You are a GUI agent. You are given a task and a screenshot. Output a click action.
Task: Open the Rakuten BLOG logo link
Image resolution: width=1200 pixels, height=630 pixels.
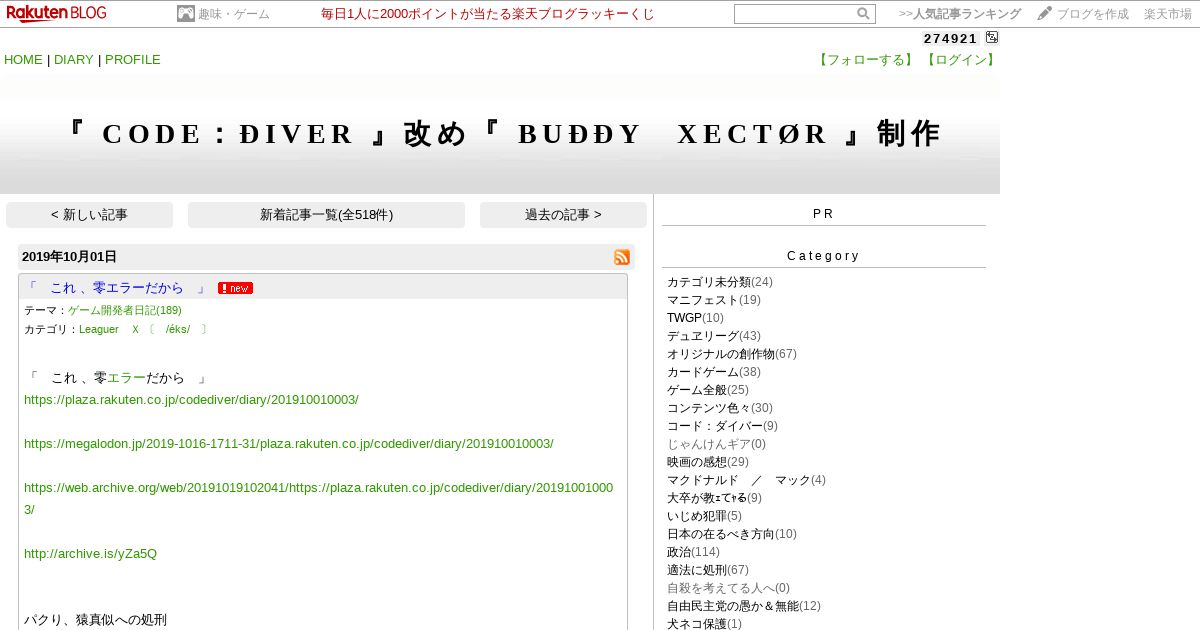point(56,13)
